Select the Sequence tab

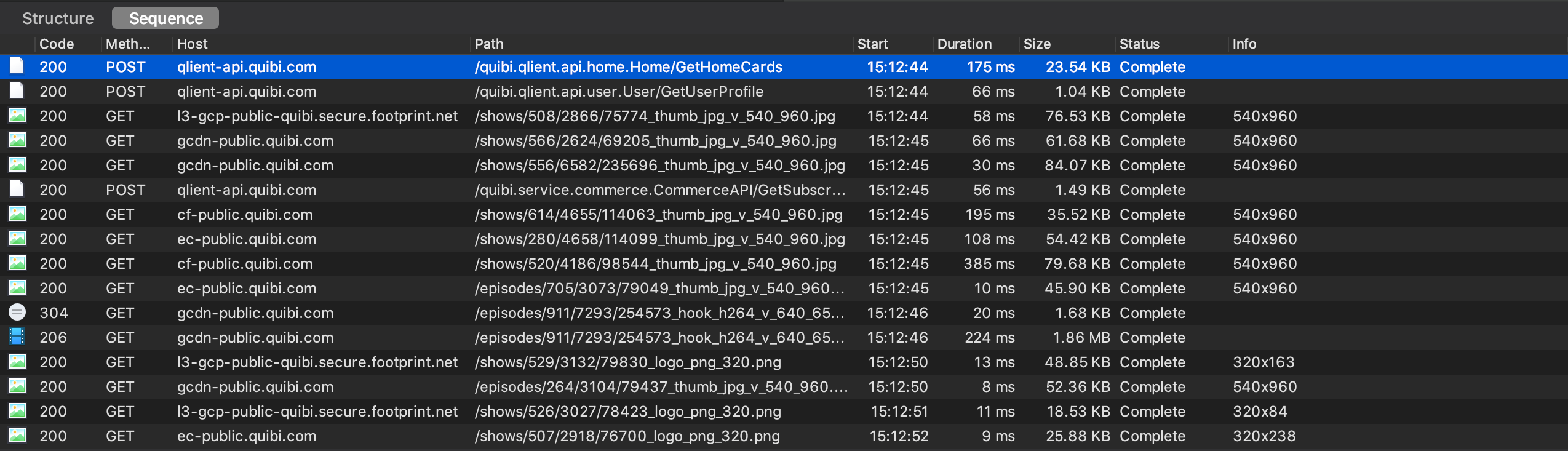(x=165, y=18)
